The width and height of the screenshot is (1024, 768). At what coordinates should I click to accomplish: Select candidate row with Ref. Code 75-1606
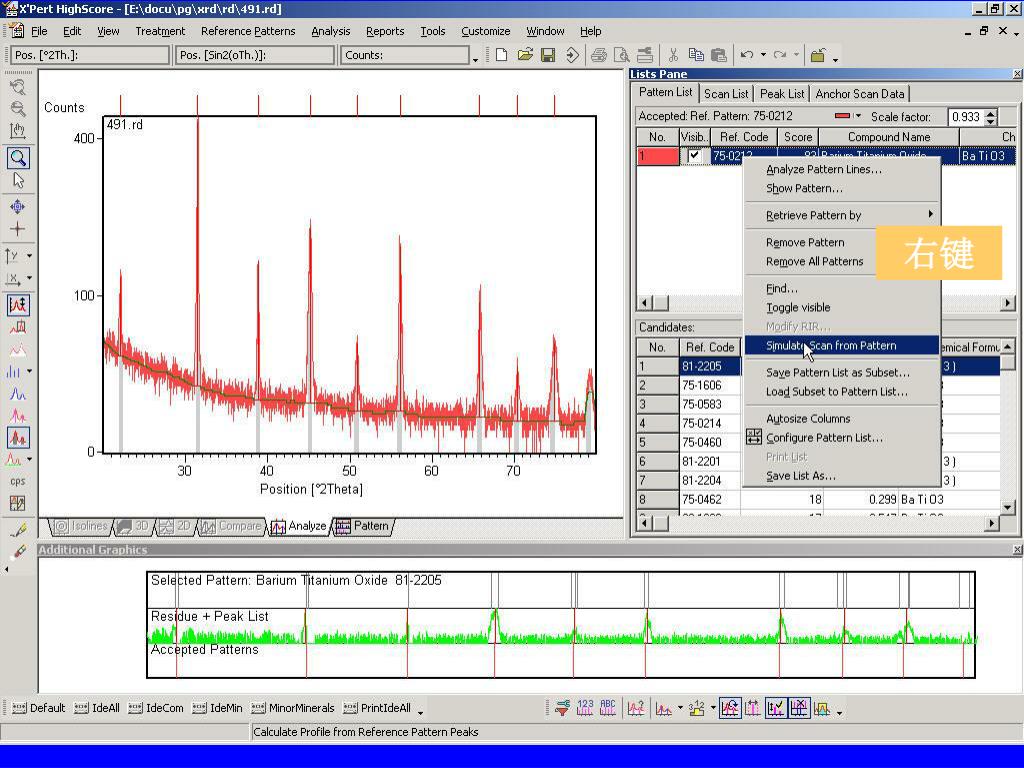tap(819, 385)
